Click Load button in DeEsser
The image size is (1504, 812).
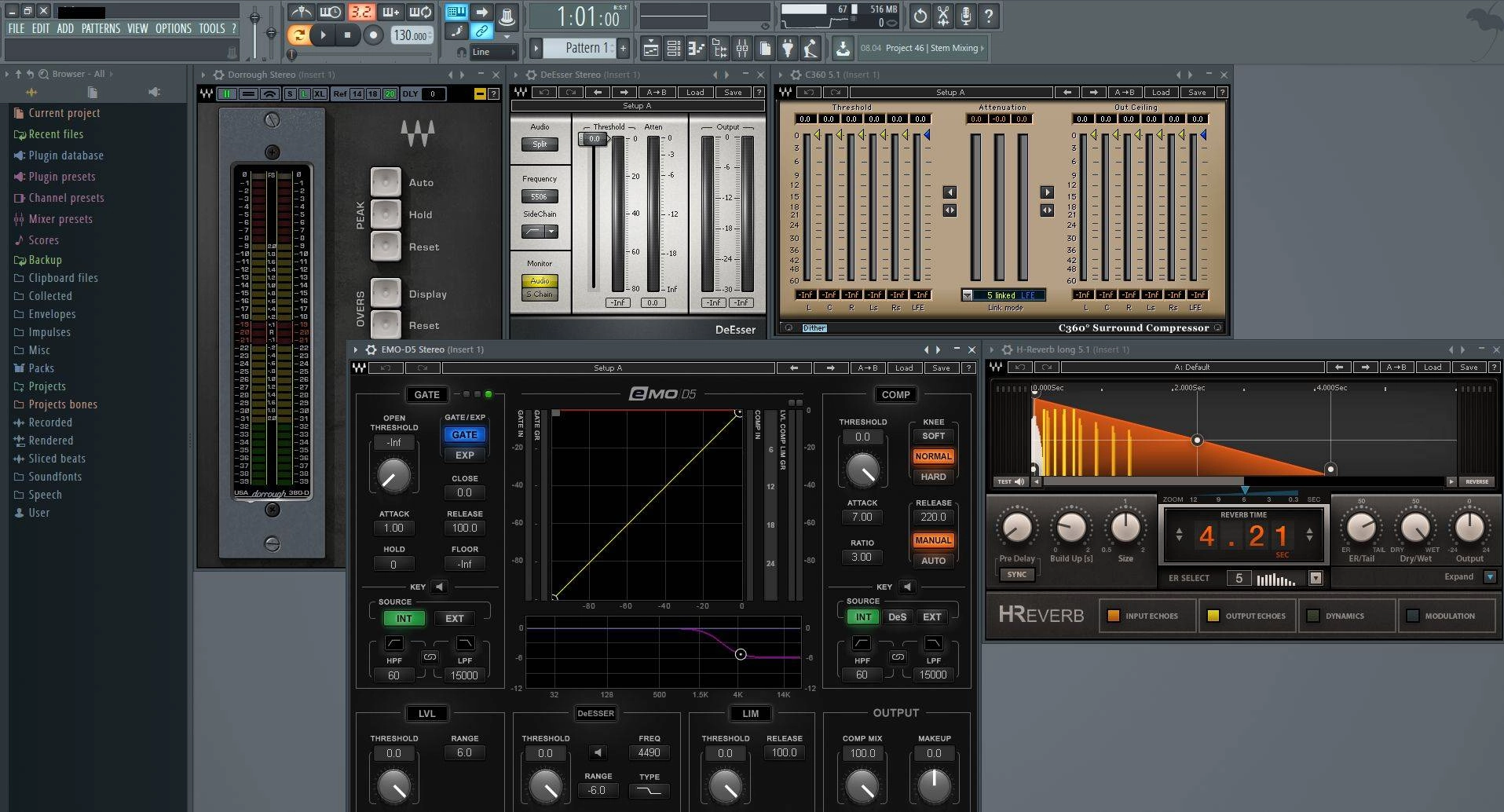click(695, 93)
